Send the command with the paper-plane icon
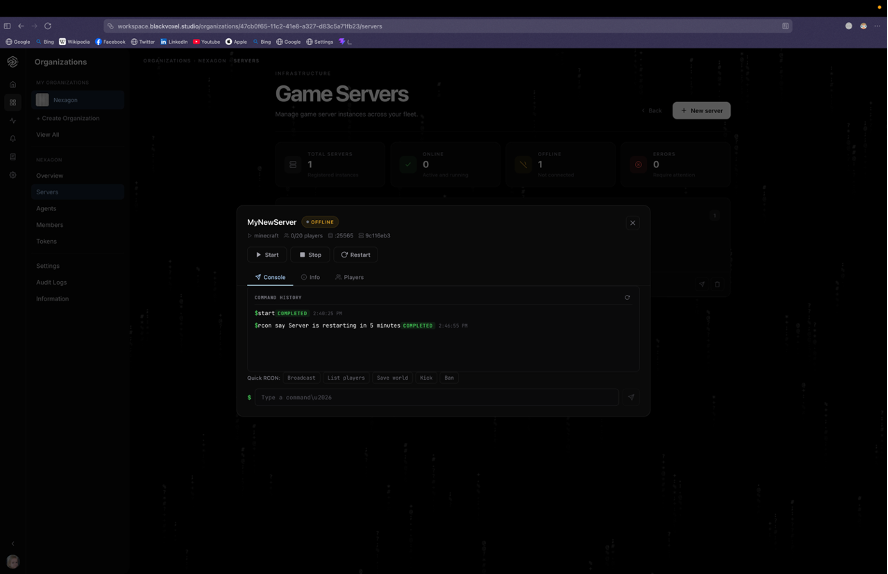 [631, 397]
